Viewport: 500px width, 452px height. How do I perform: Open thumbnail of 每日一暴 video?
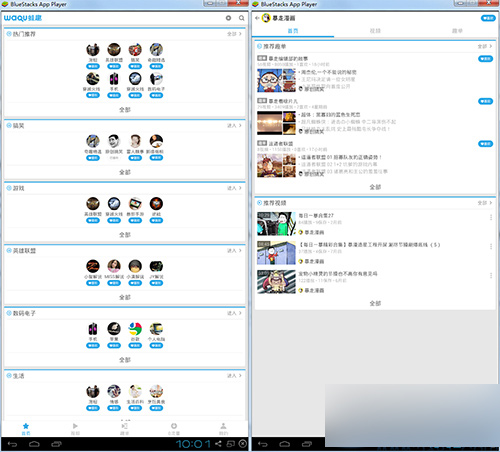click(x=276, y=224)
